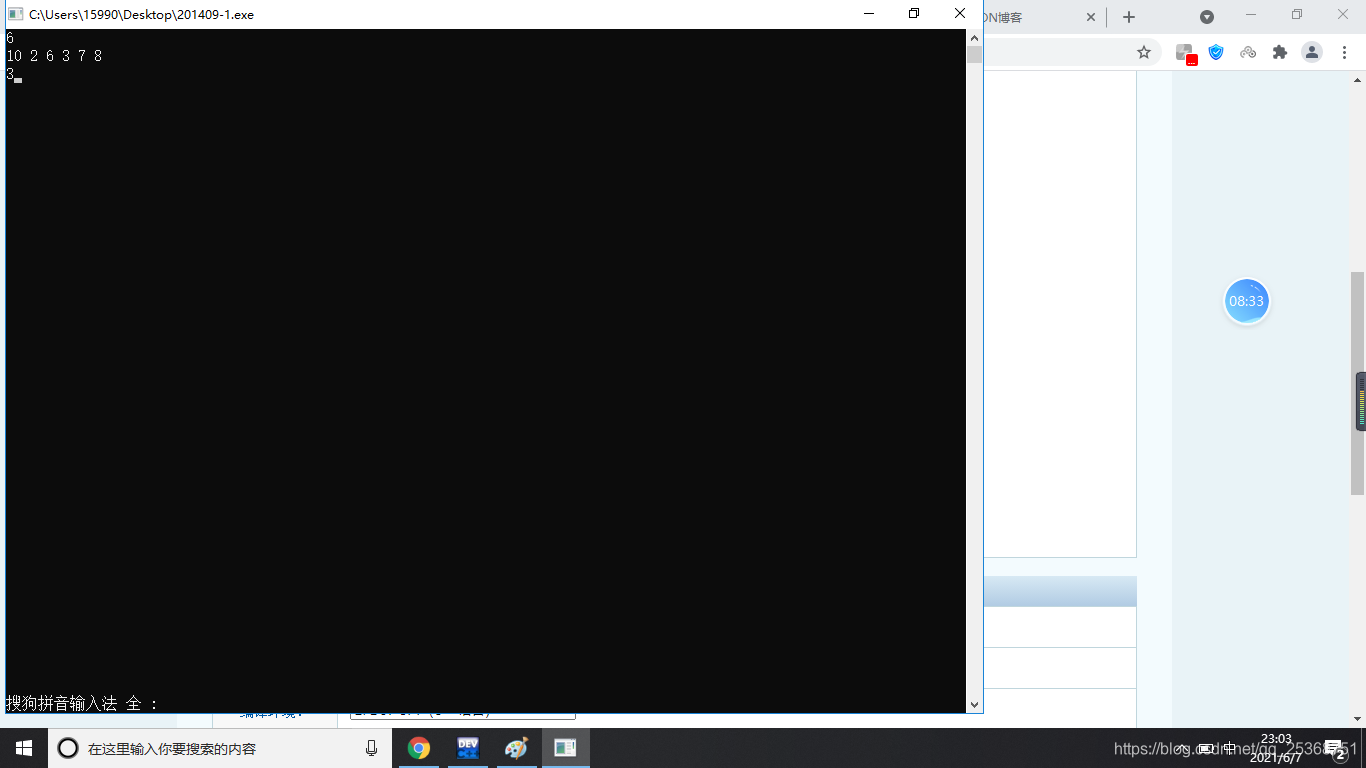Screen dimensions: 1366x768
Task: Open a new tab in Chrome
Action: pos(1129,17)
